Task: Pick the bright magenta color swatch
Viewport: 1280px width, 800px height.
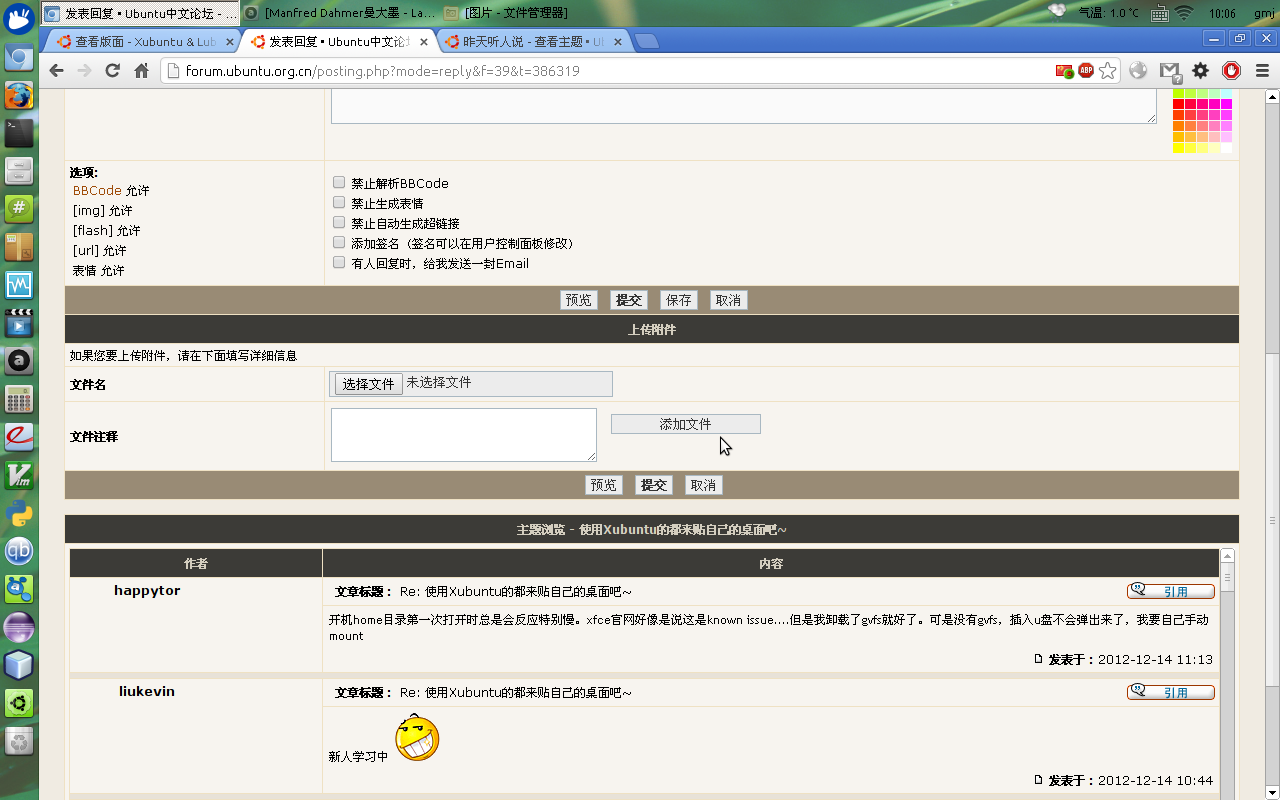Action: tap(1226, 104)
